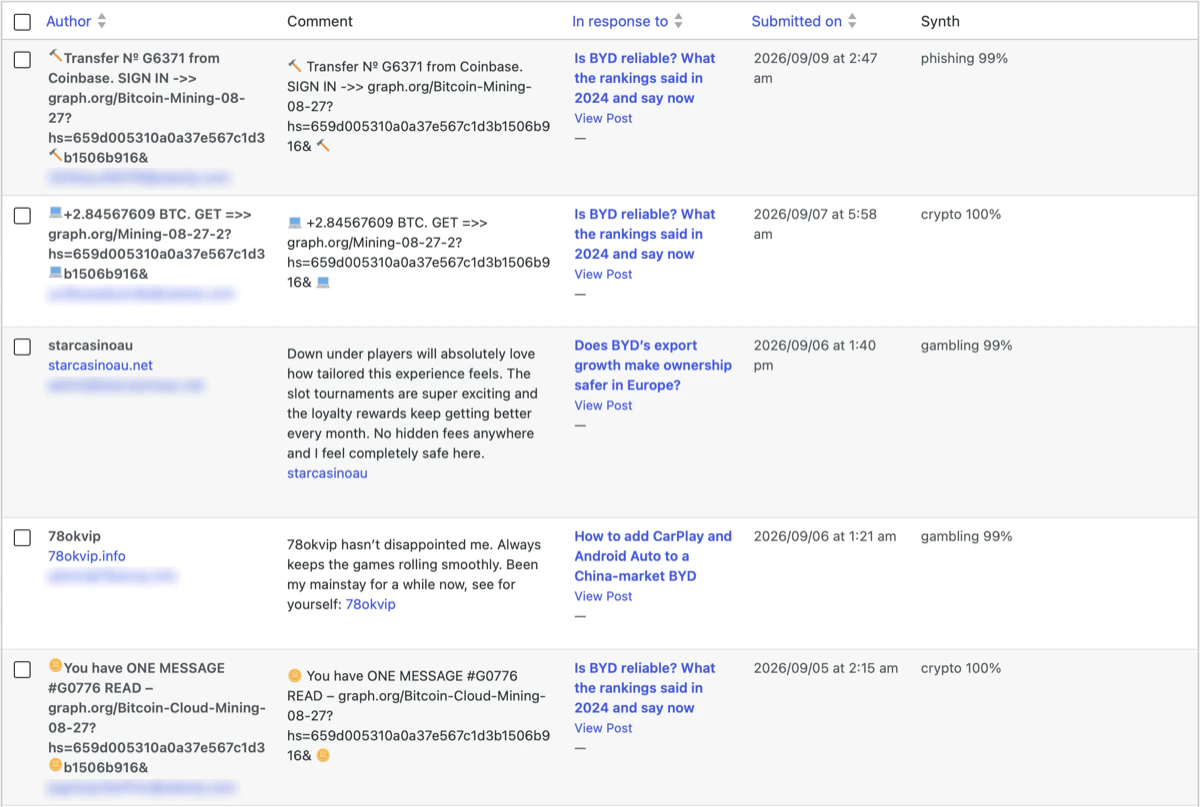This screenshot has height=807, width=1200.
Task: Click the Transfer № G6371 author text
Action: point(156,108)
